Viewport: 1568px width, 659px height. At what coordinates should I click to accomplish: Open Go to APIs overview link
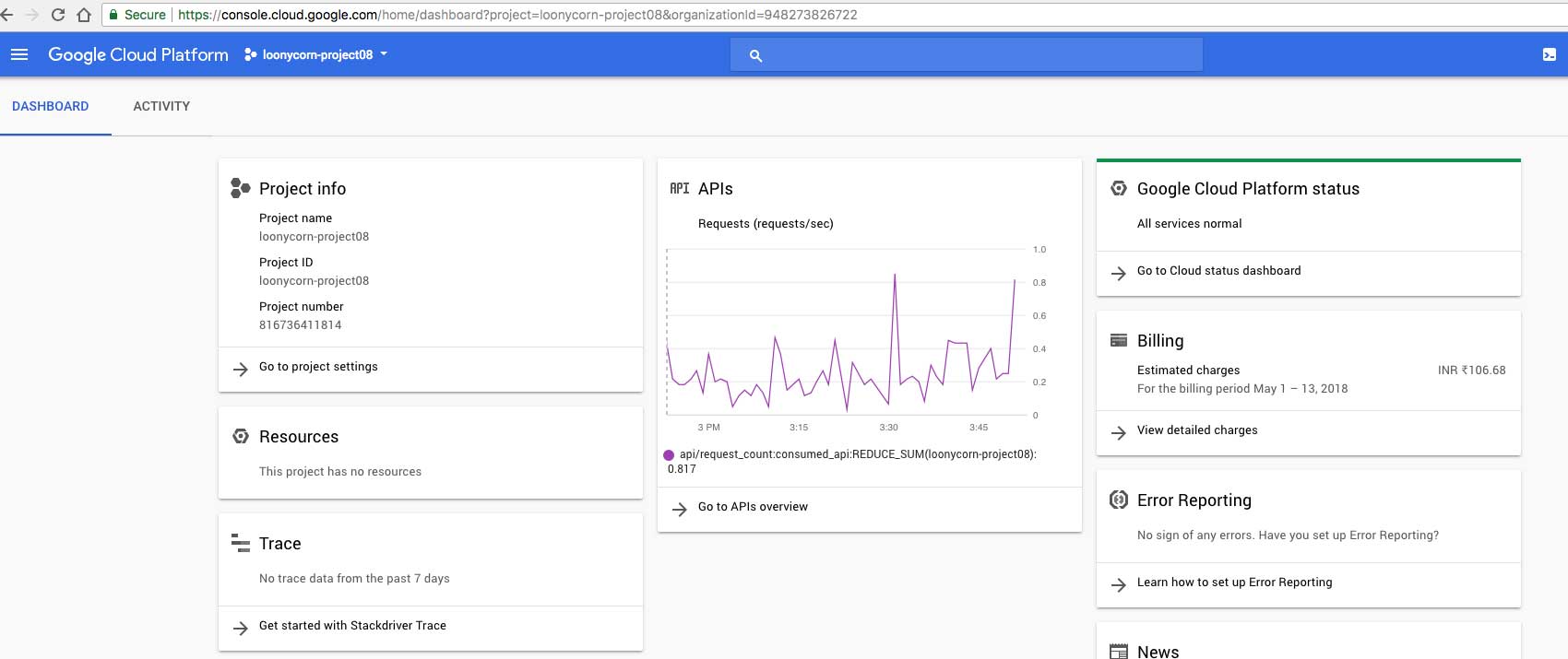point(753,507)
